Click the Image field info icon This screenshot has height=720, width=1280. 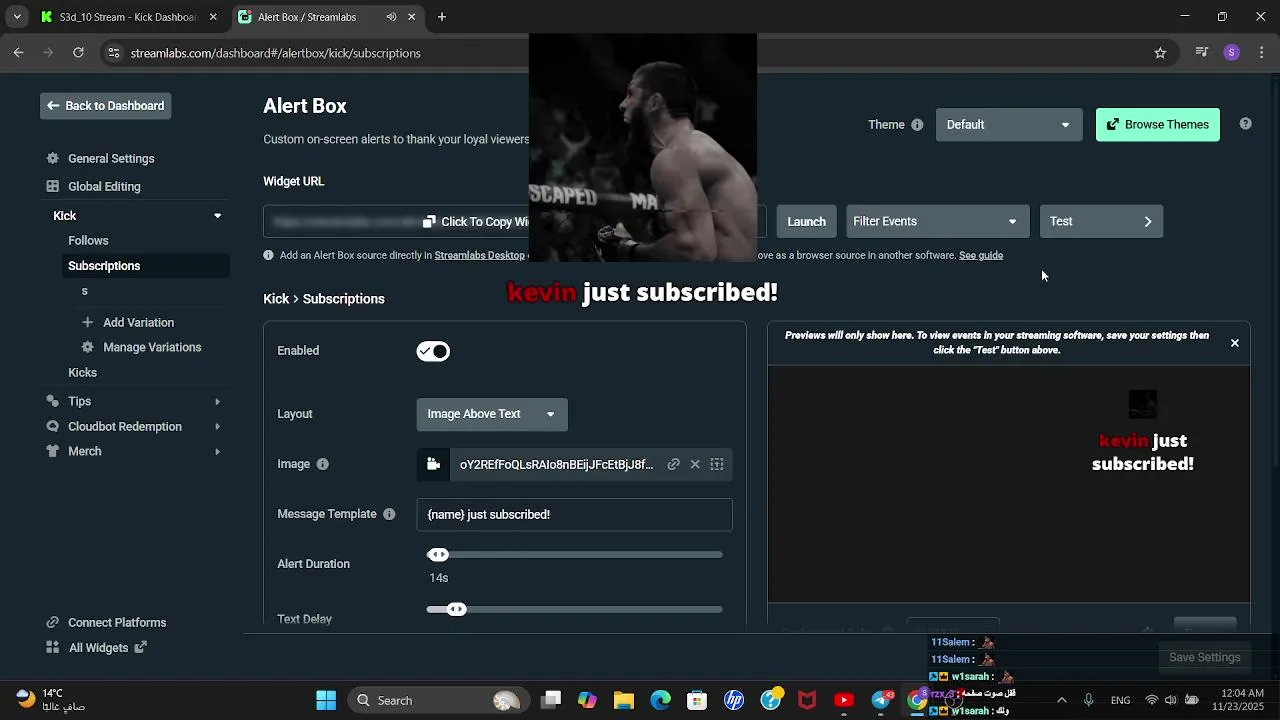tap(322, 464)
